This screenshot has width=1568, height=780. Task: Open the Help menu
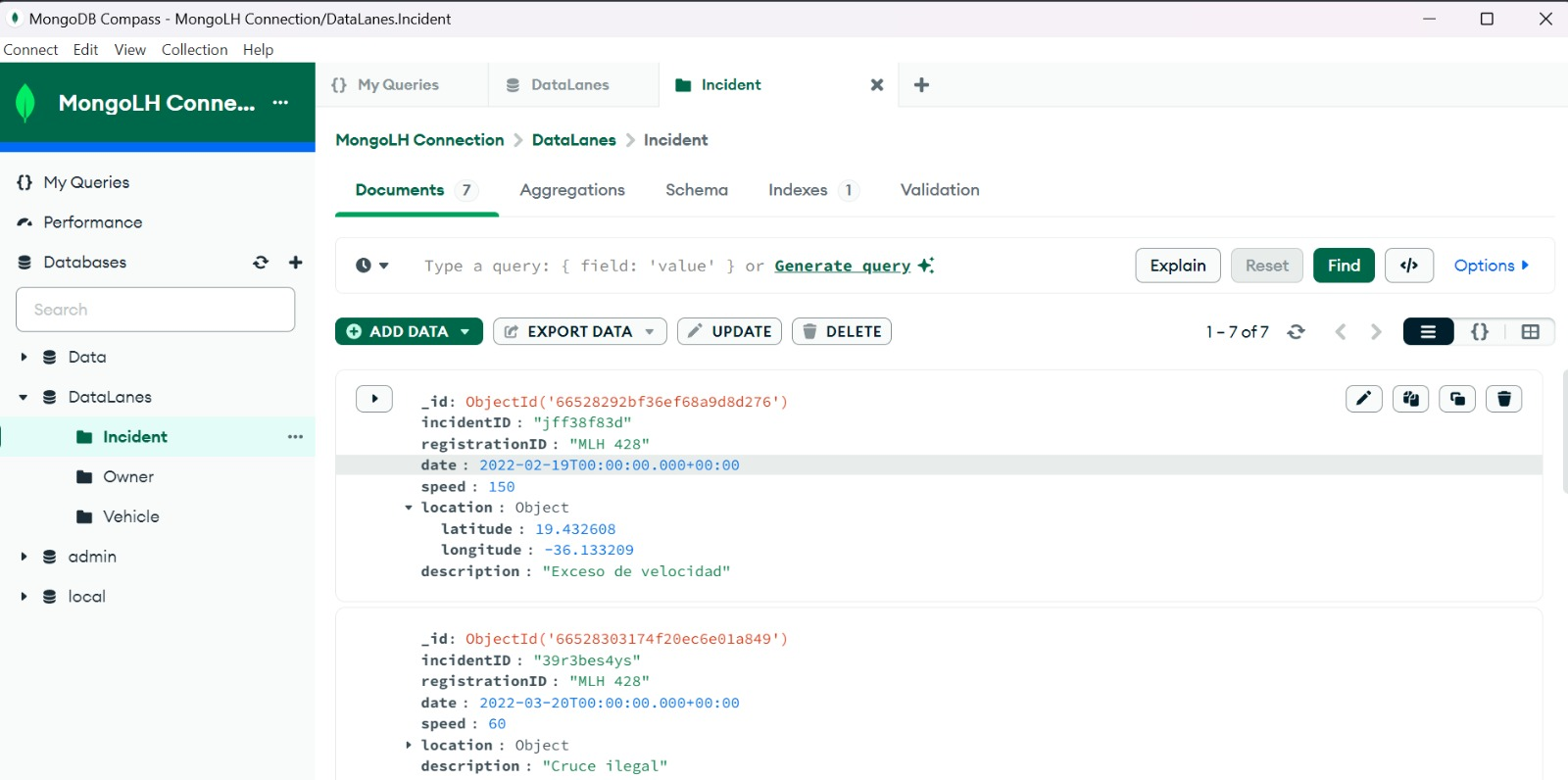click(258, 50)
